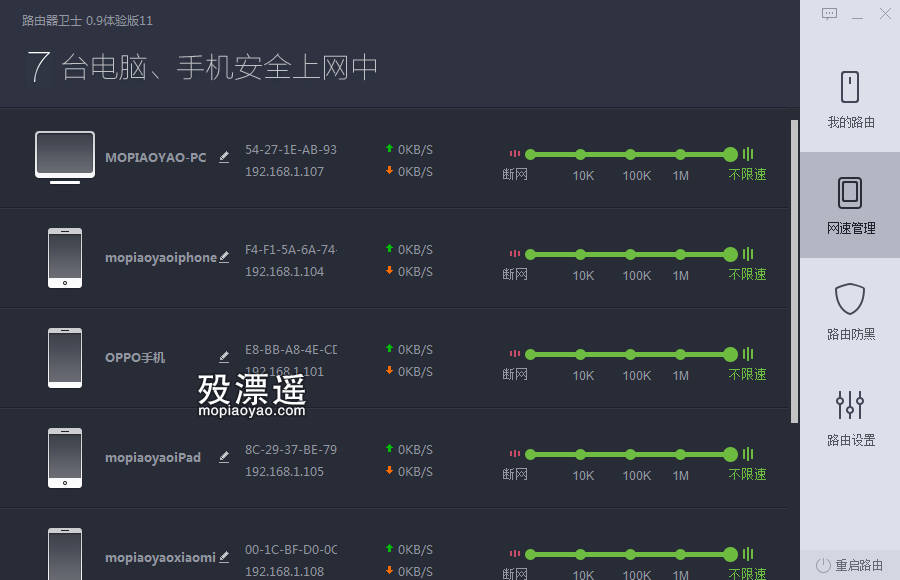Set mopiaoyaoiPad speed limit to 100K

[x=631, y=454]
